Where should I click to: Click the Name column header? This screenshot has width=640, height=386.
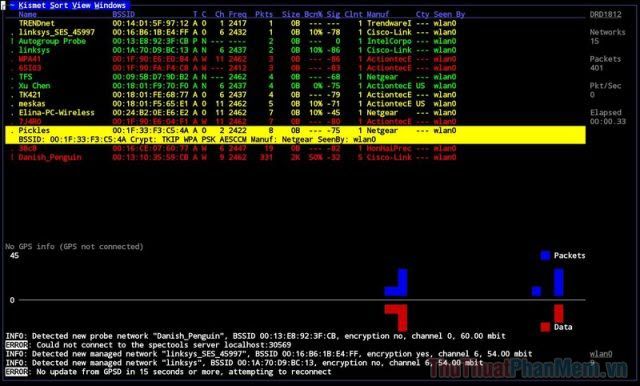pyautogui.click(x=27, y=14)
